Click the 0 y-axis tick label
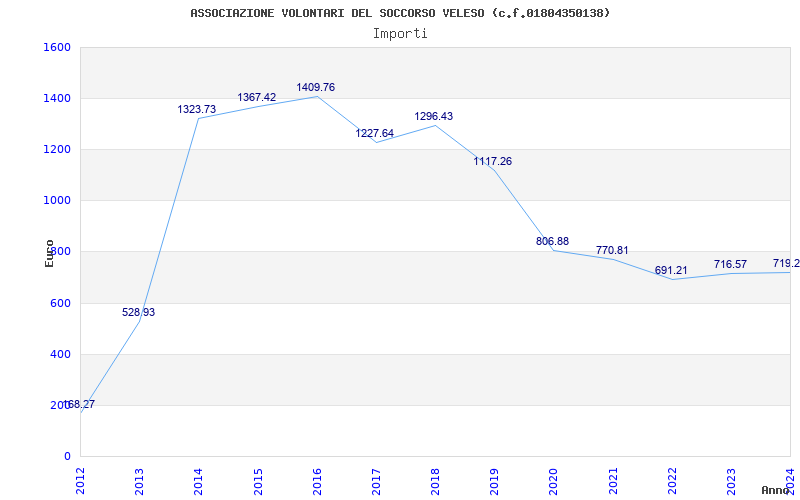The height and width of the screenshot is (500, 800). coord(67,457)
